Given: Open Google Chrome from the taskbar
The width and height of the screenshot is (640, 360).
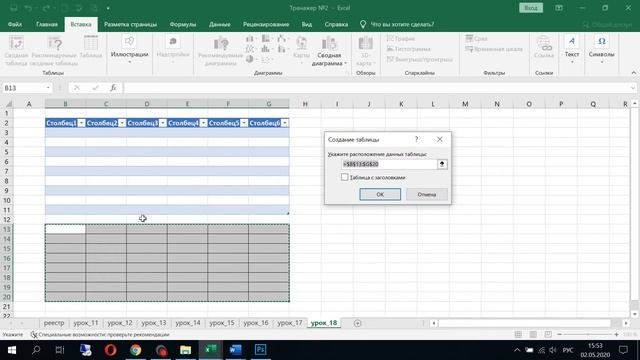Looking at the screenshot, I should tap(136, 350).
